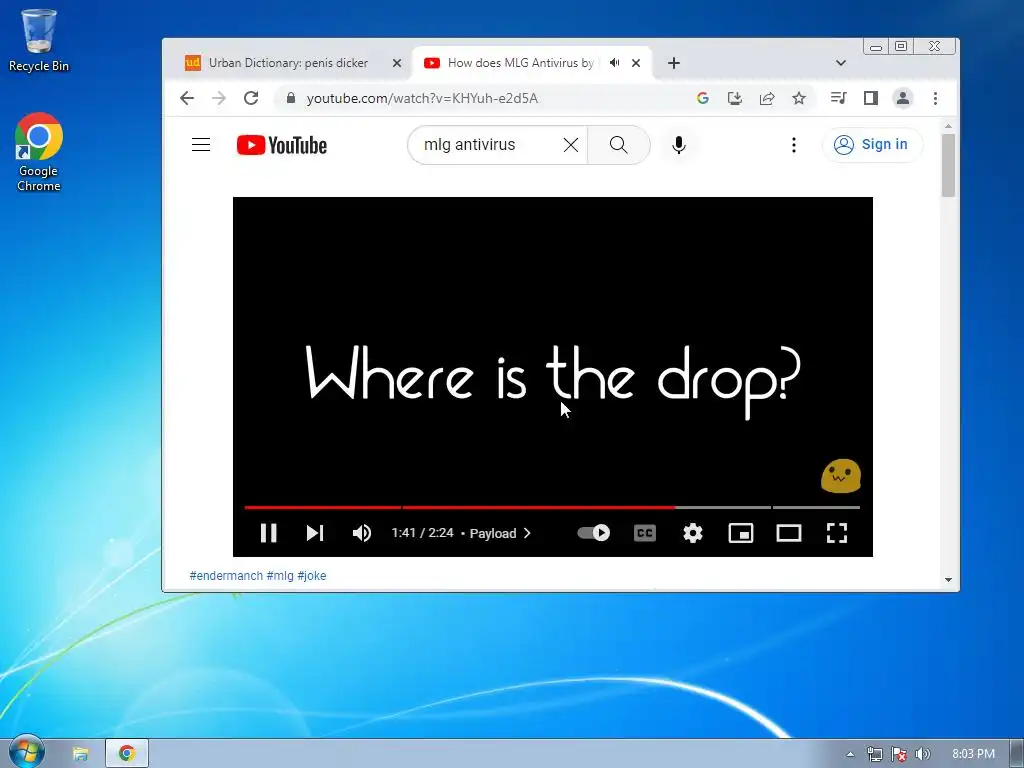Image resolution: width=1024 pixels, height=768 pixels.
Task: Mute the video player volume
Action: point(362,533)
